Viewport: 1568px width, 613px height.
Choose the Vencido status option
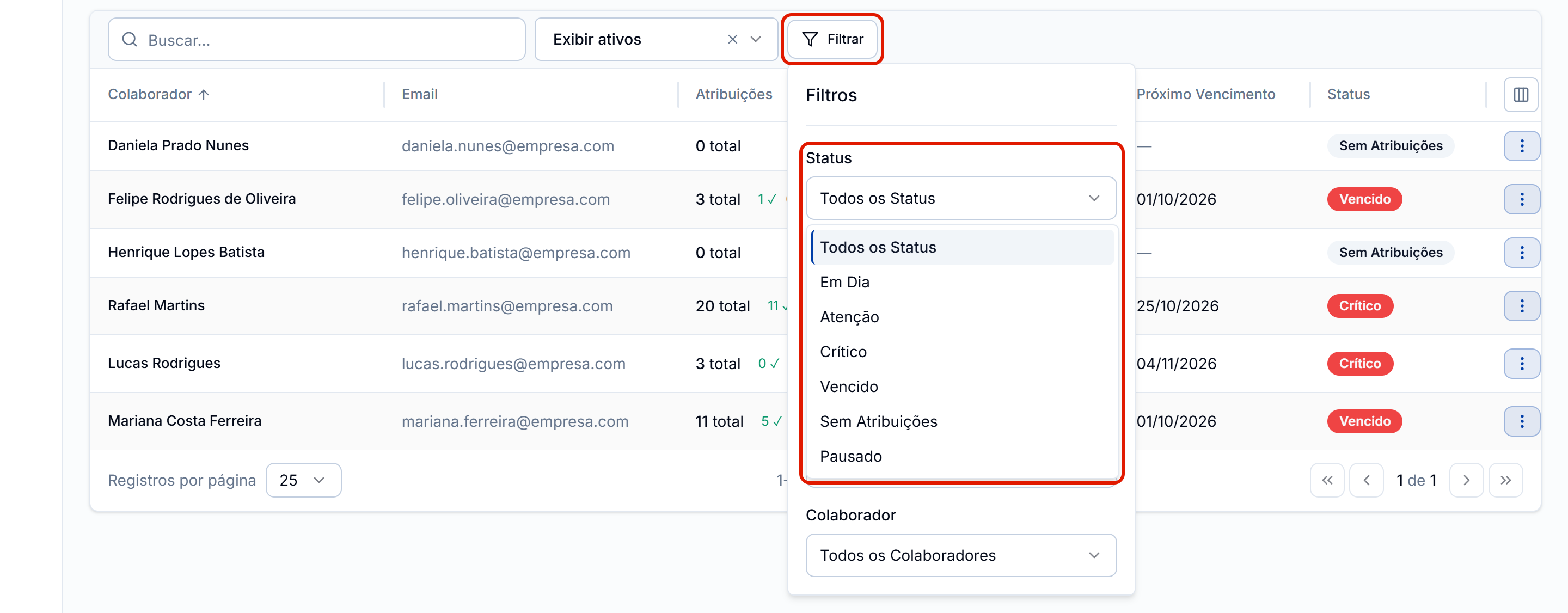coord(963,387)
